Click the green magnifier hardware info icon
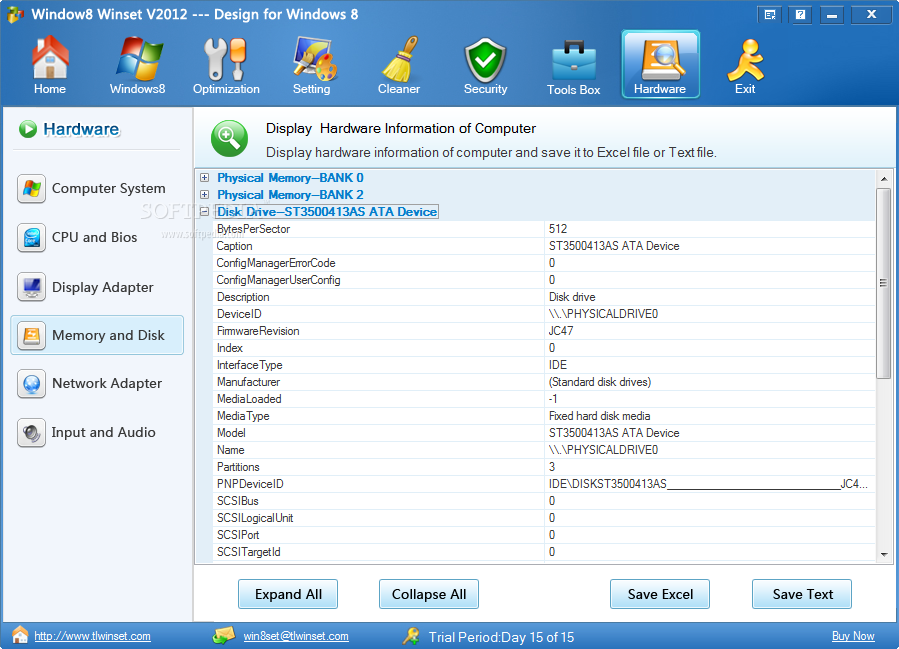This screenshot has width=899, height=649. (229, 138)
